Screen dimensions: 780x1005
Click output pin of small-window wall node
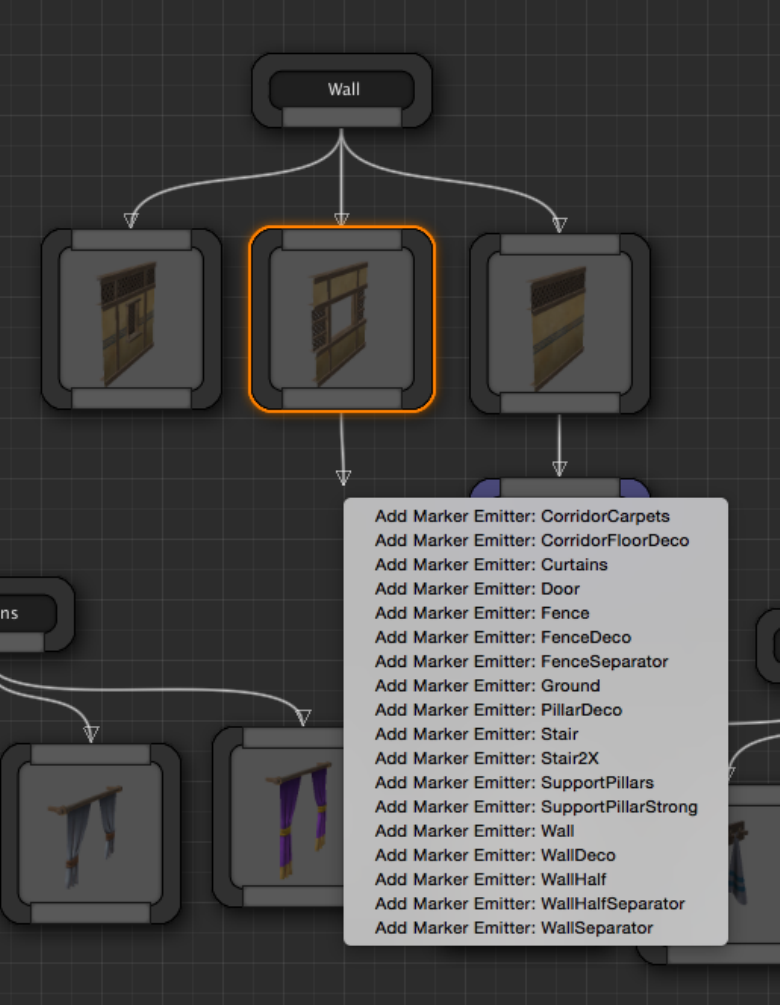pos(131,398)
